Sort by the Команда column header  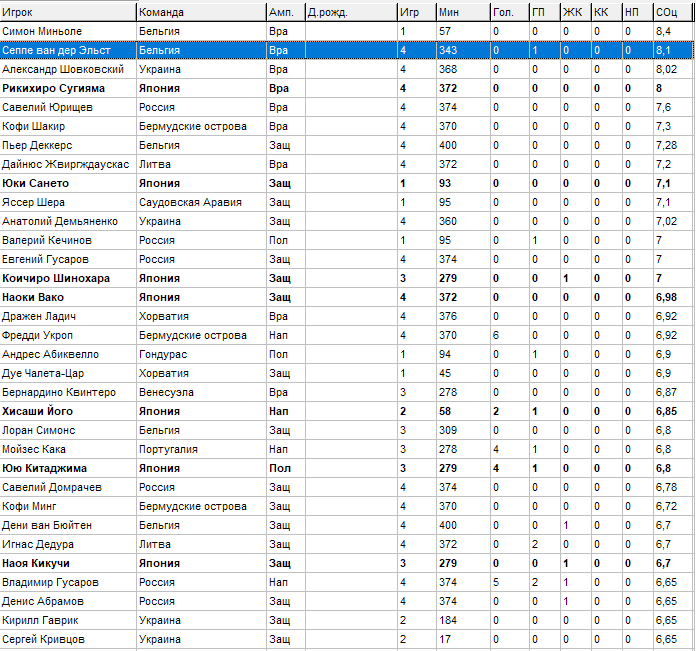202,12
